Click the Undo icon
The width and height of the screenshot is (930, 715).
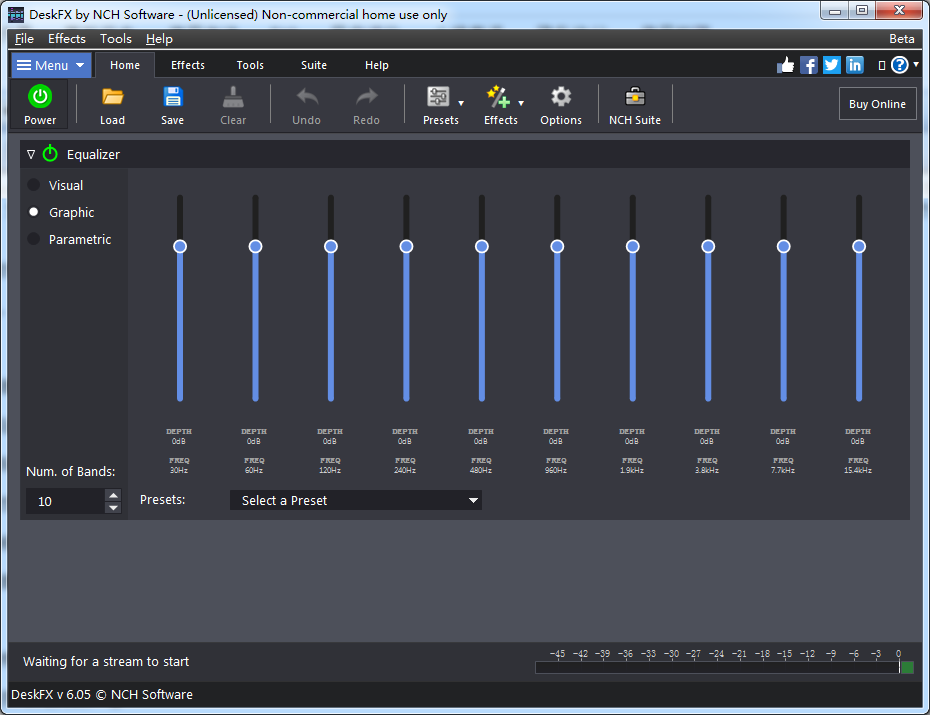306,104
